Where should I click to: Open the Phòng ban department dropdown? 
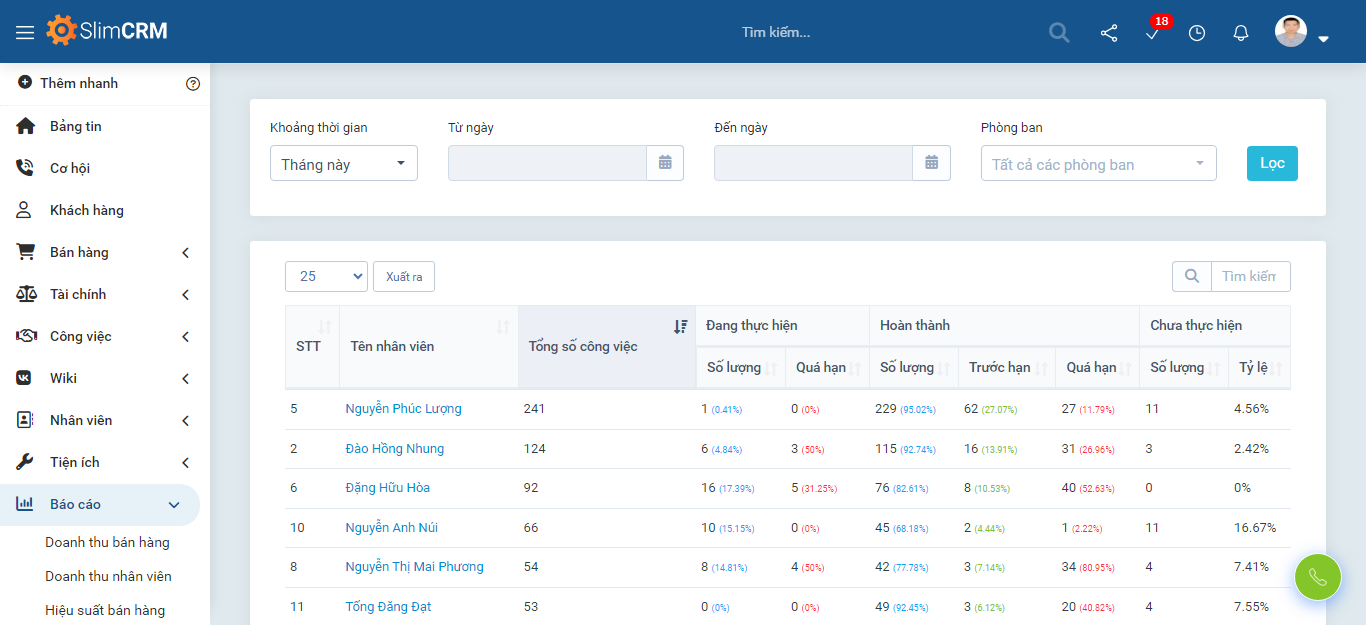tap(1098, 164)
